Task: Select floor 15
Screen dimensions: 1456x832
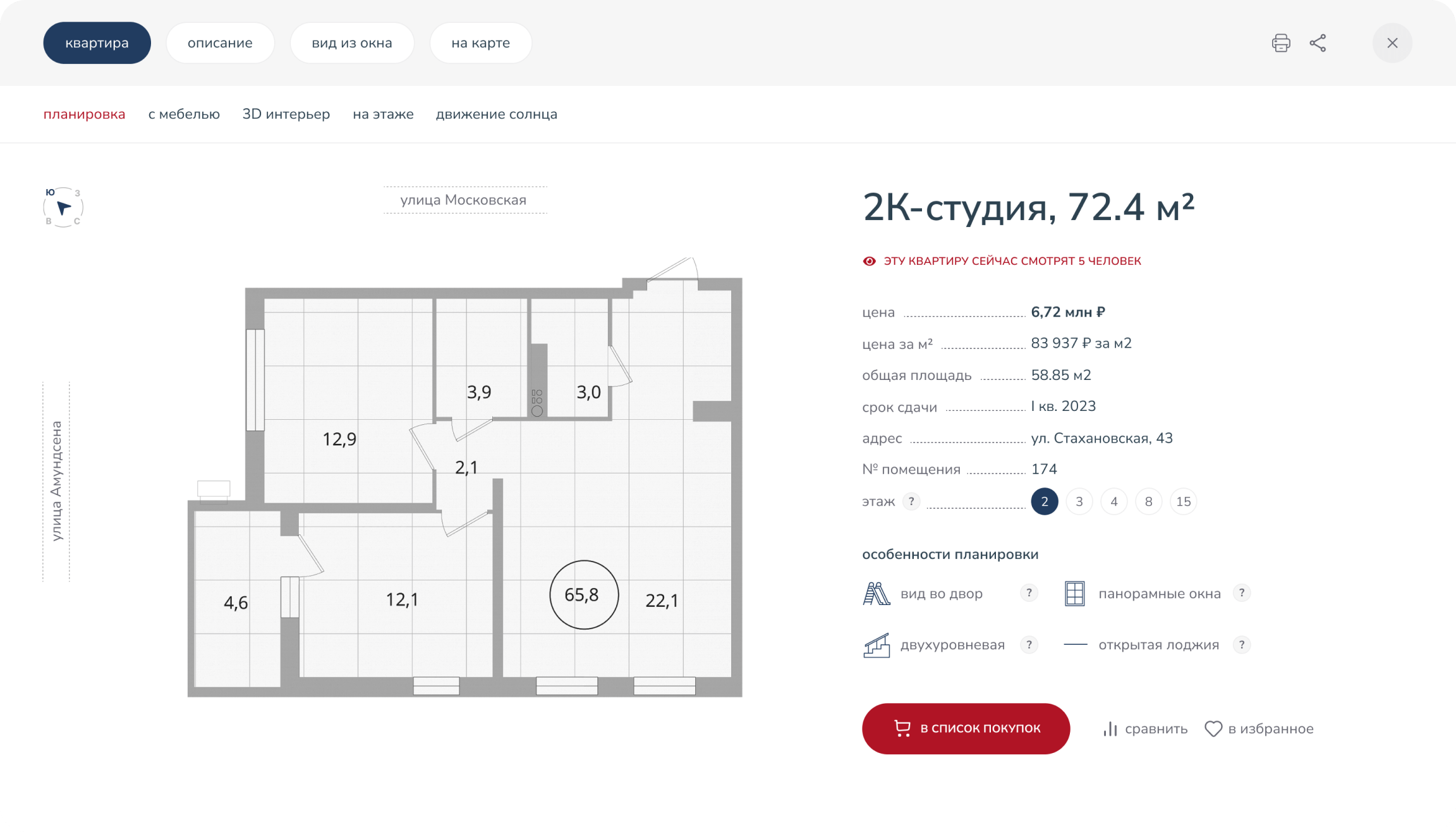Action: pos(1183,501)
